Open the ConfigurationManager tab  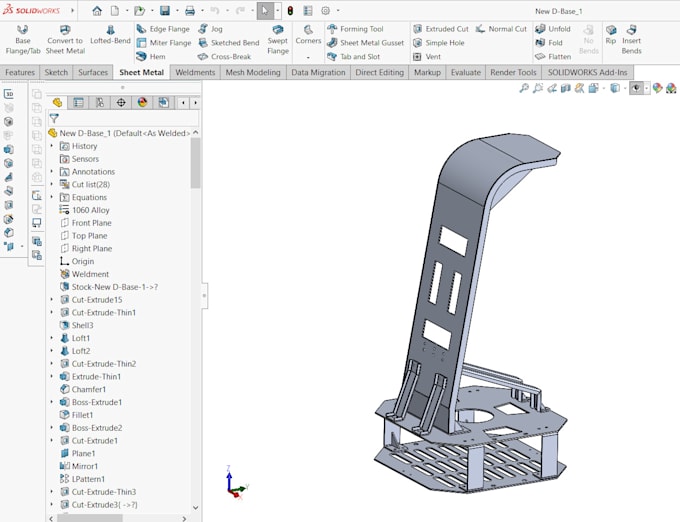(x=100, y=103)
